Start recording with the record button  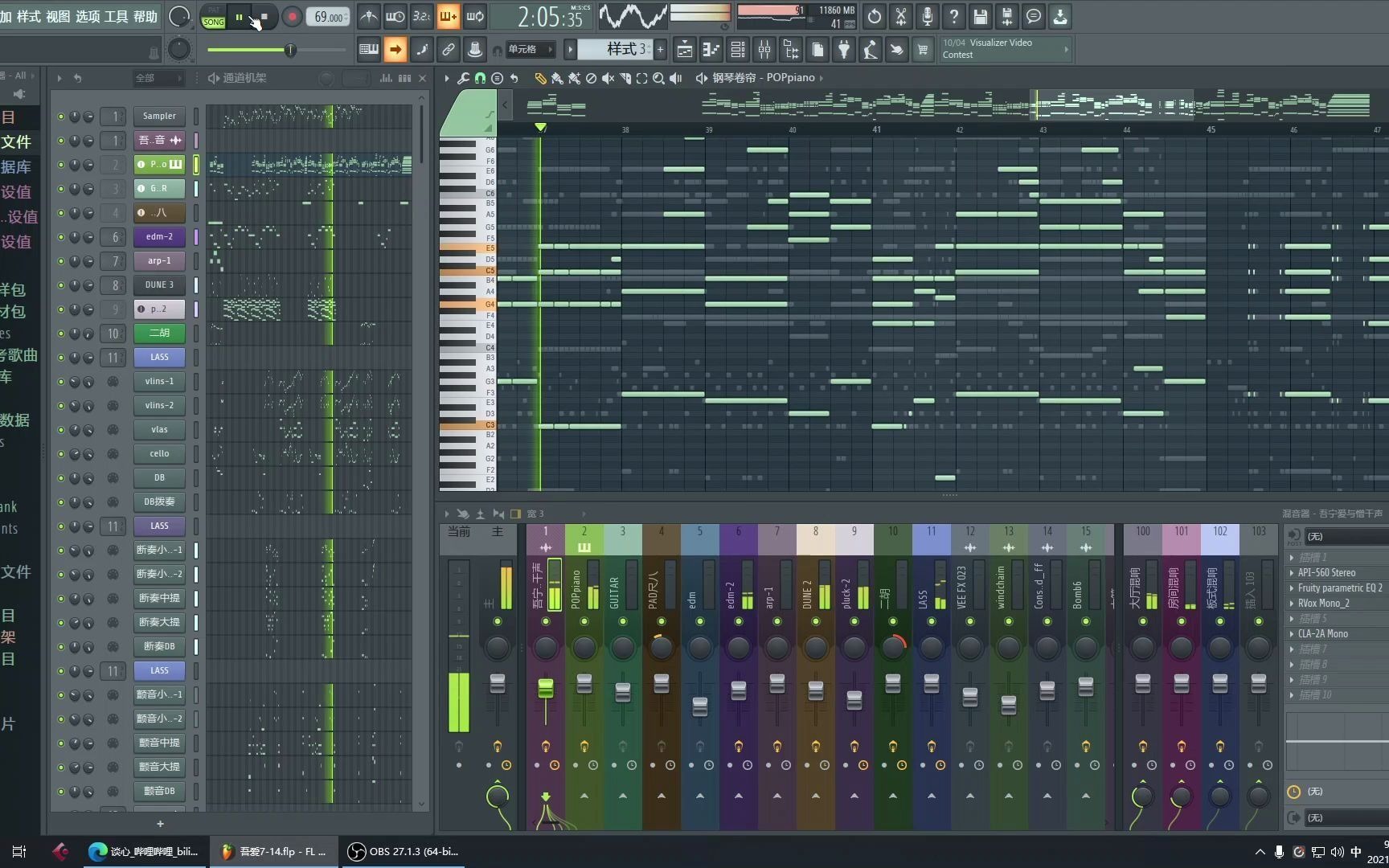[292, 17]
